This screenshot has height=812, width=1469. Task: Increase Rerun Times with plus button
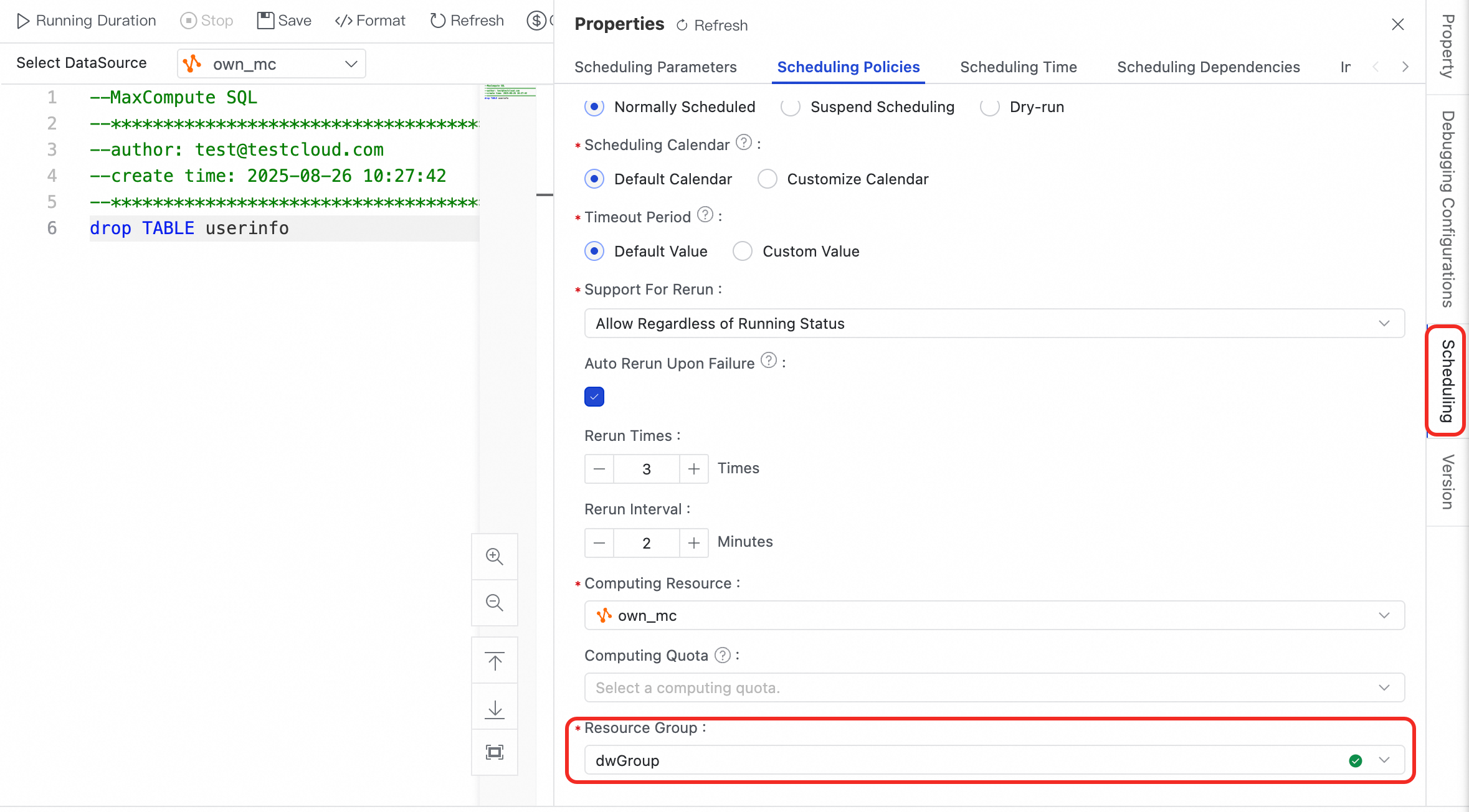pyautogui.click(x=693, y=469)
